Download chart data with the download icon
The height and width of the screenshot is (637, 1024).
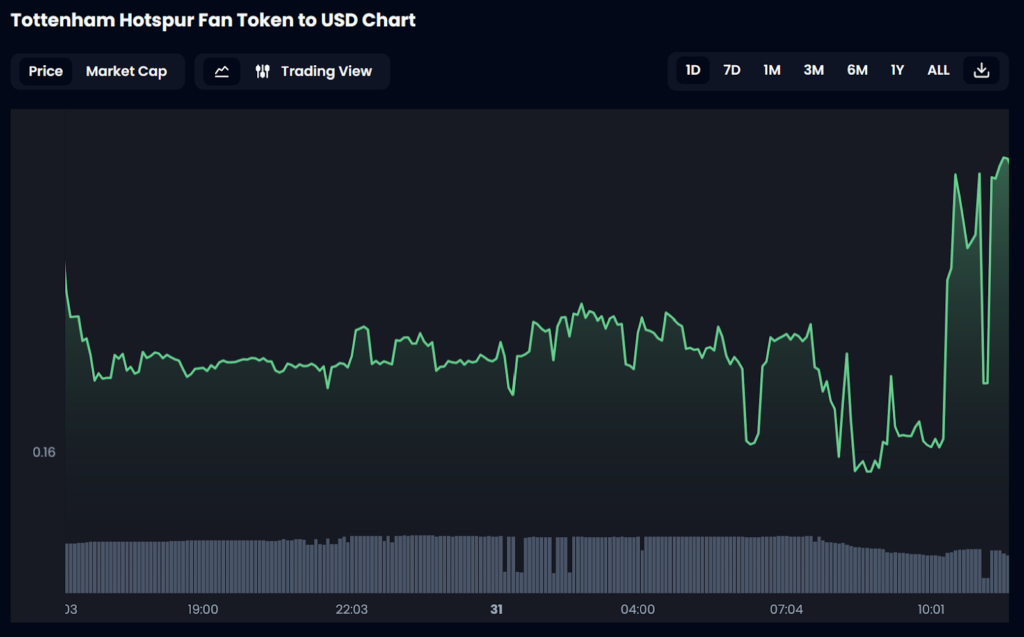click(981, 70)
